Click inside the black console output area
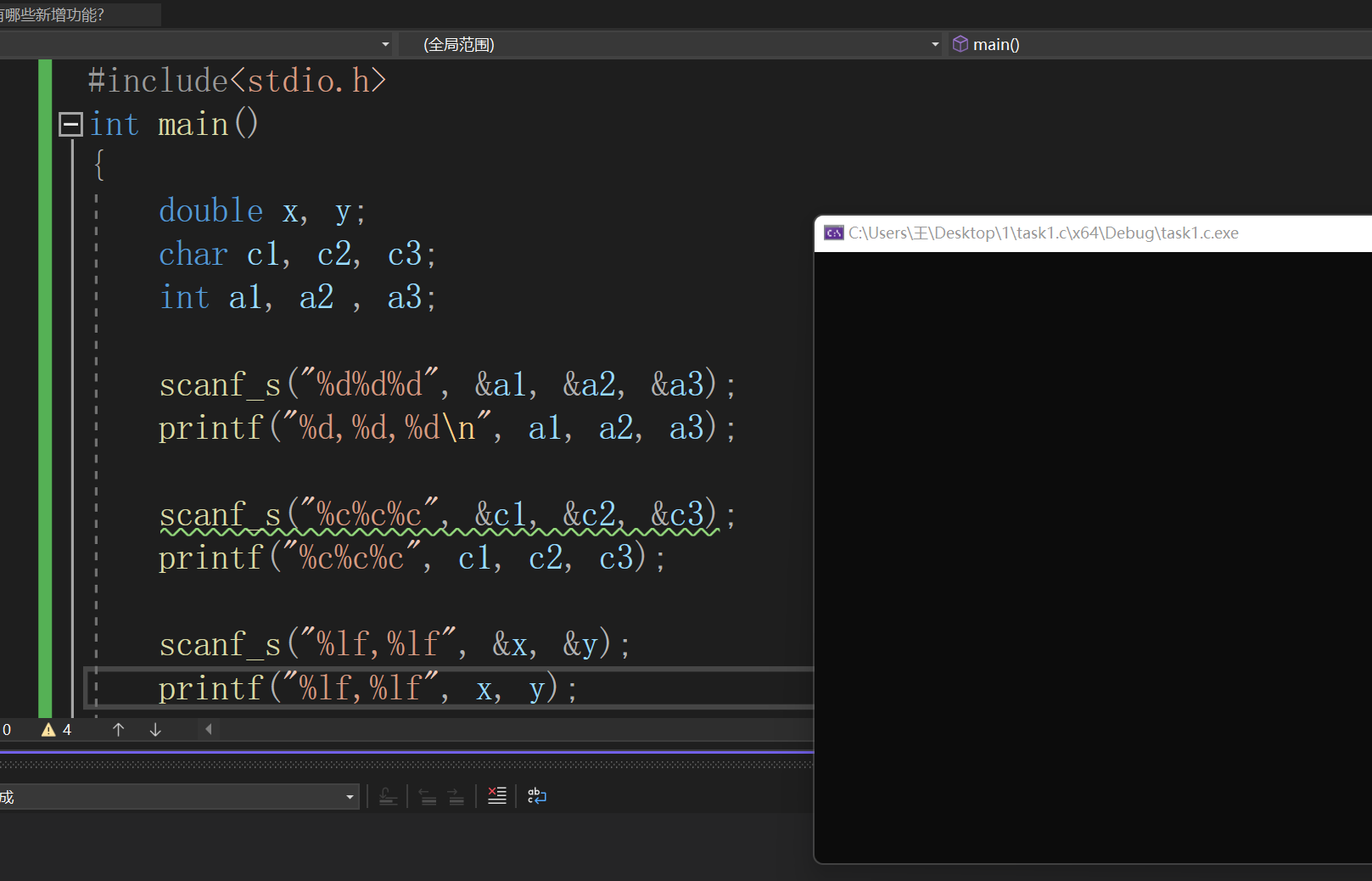Image resolution: width=1372 pixels, height=881 pixels. click(x=1092, y=552)
